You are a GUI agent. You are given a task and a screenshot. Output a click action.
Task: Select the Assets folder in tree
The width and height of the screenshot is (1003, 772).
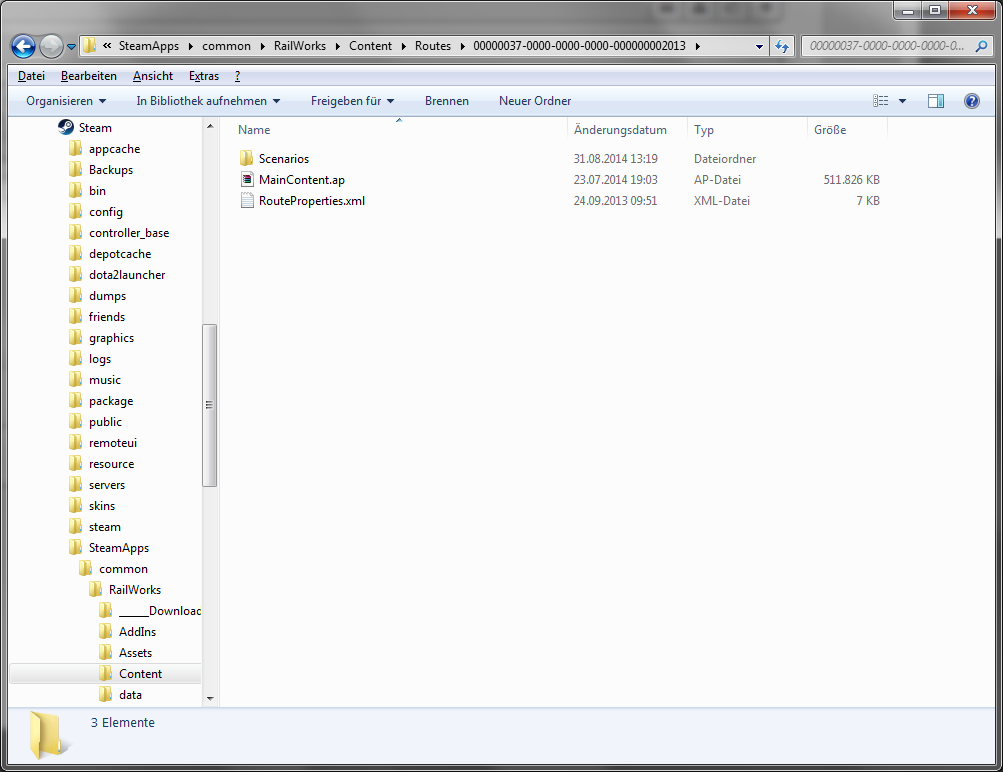point(135,653)
